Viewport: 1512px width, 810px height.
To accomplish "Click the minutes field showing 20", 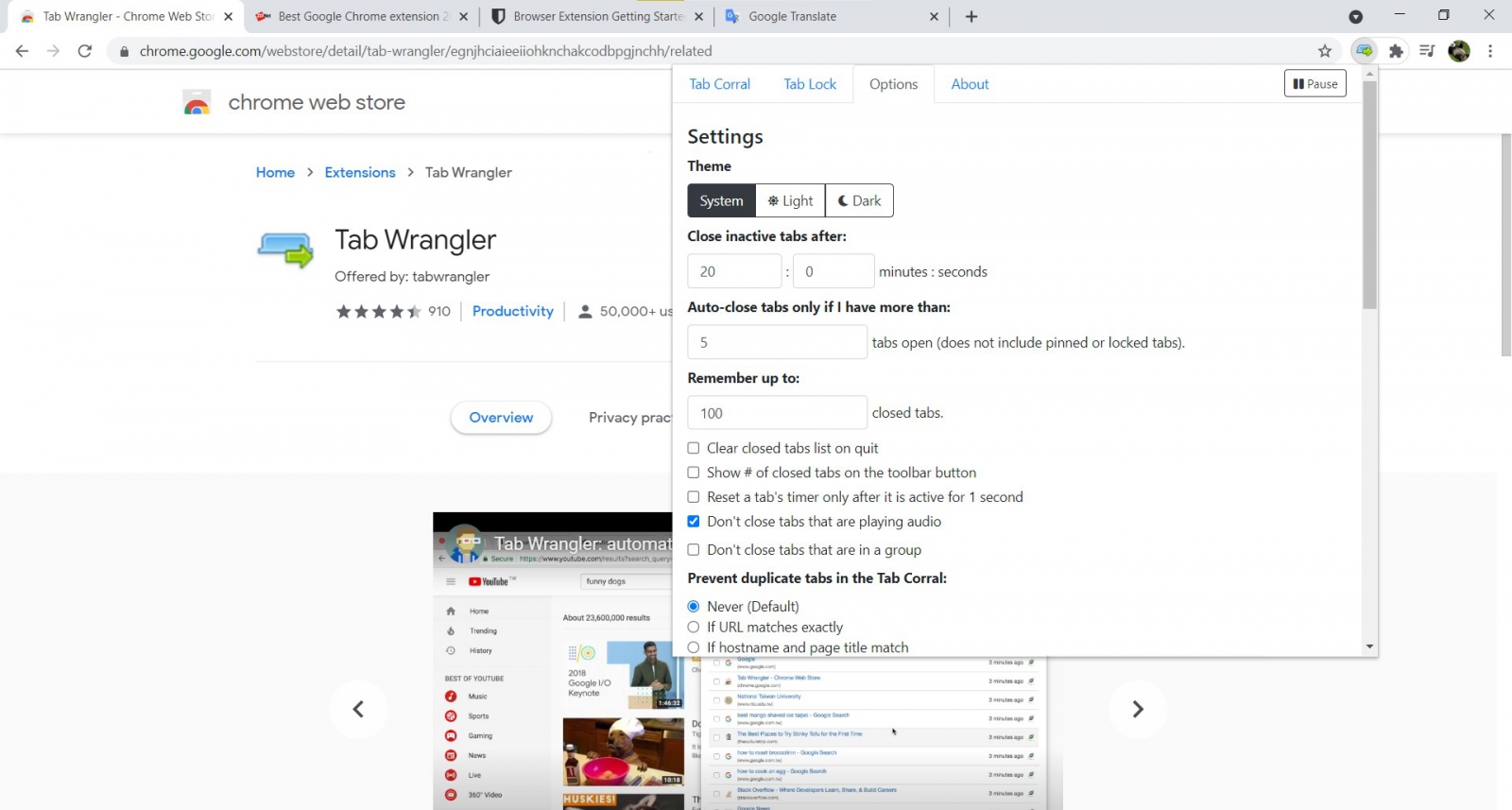I will pyautogui.click(x=734, y=271).
